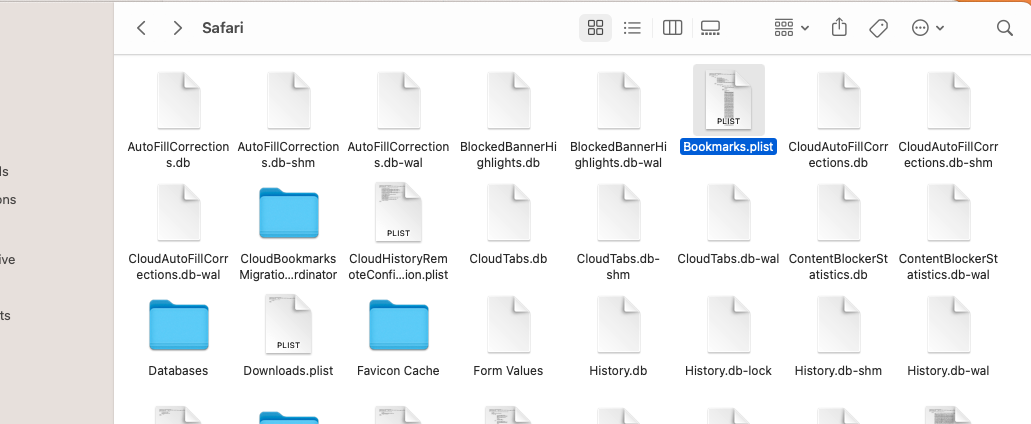Click the Downloads.plist filename label

tap(289, 371)
